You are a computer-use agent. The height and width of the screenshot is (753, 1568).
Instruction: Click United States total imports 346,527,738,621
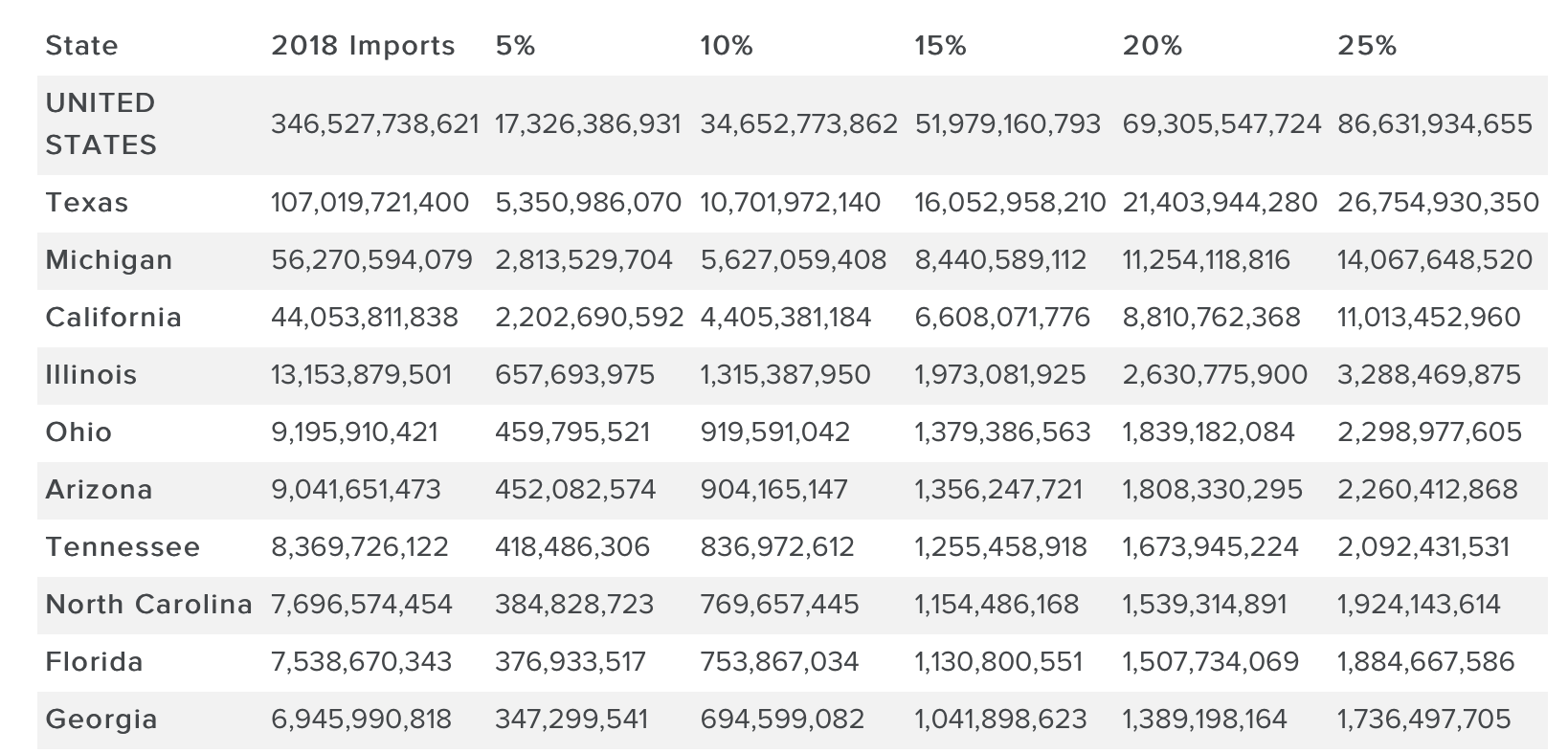coord(375,124)
